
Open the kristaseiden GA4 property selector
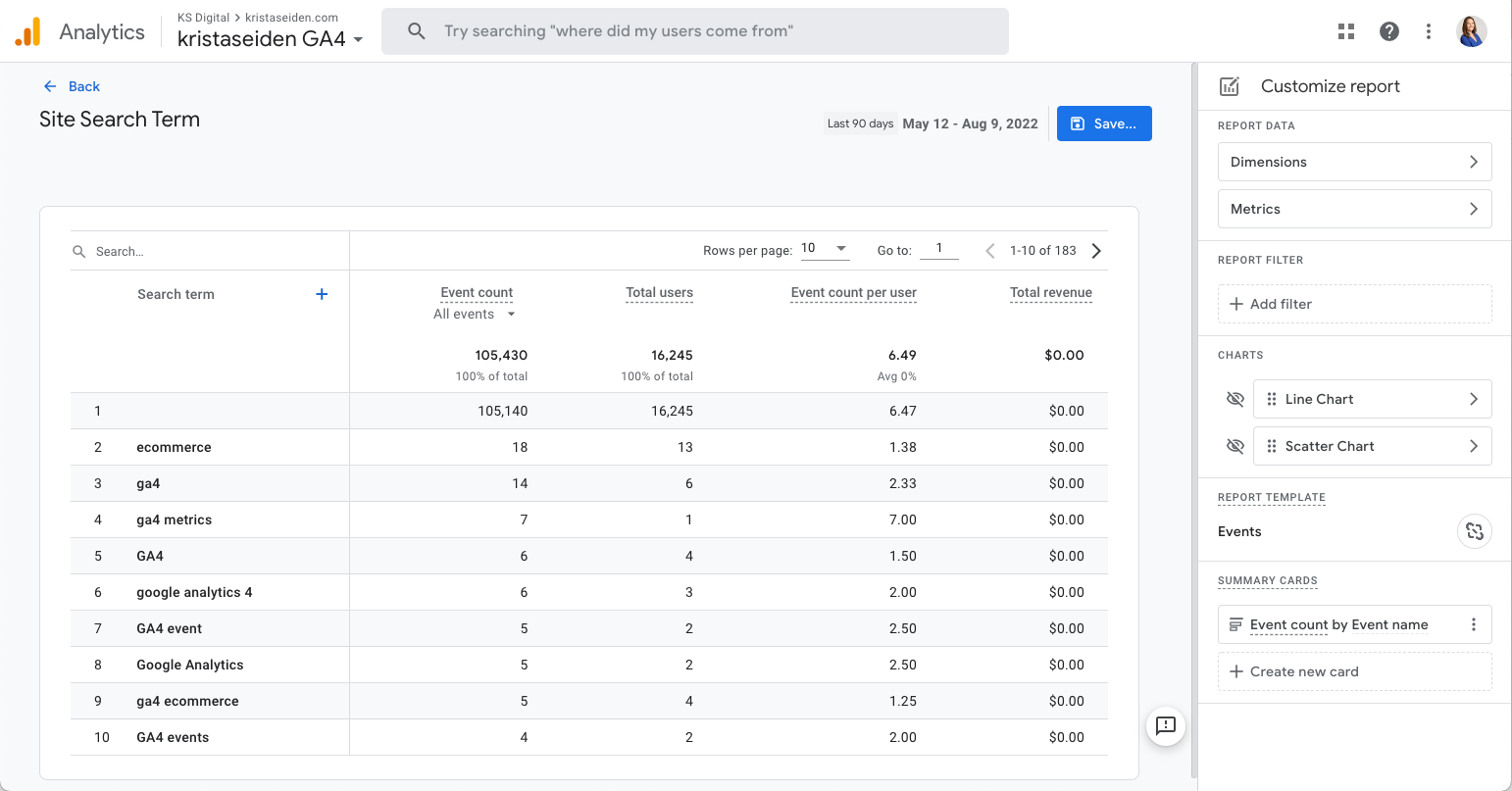click(x=270, y=40)
